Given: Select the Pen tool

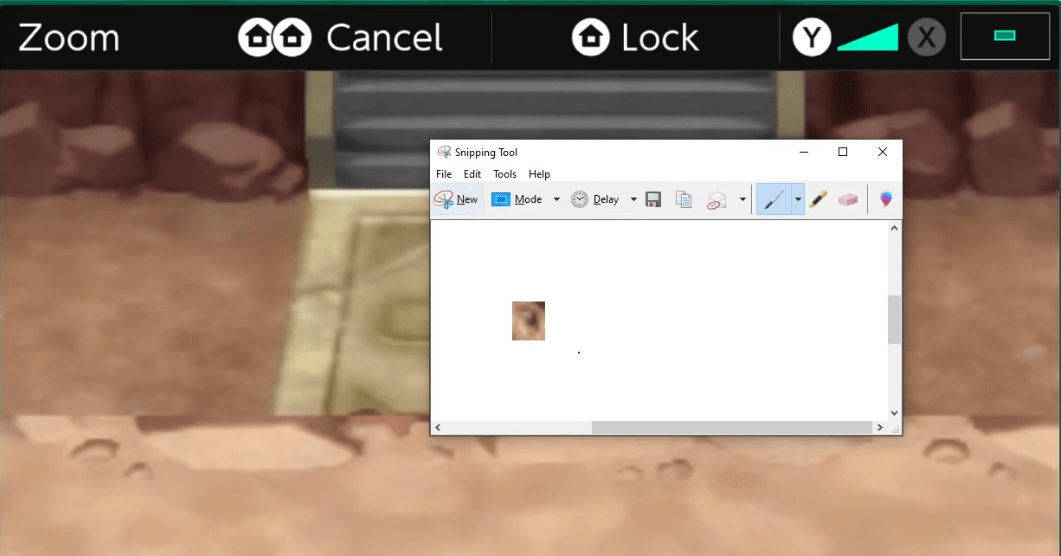Looking at the screenshot, I should 773,200.
